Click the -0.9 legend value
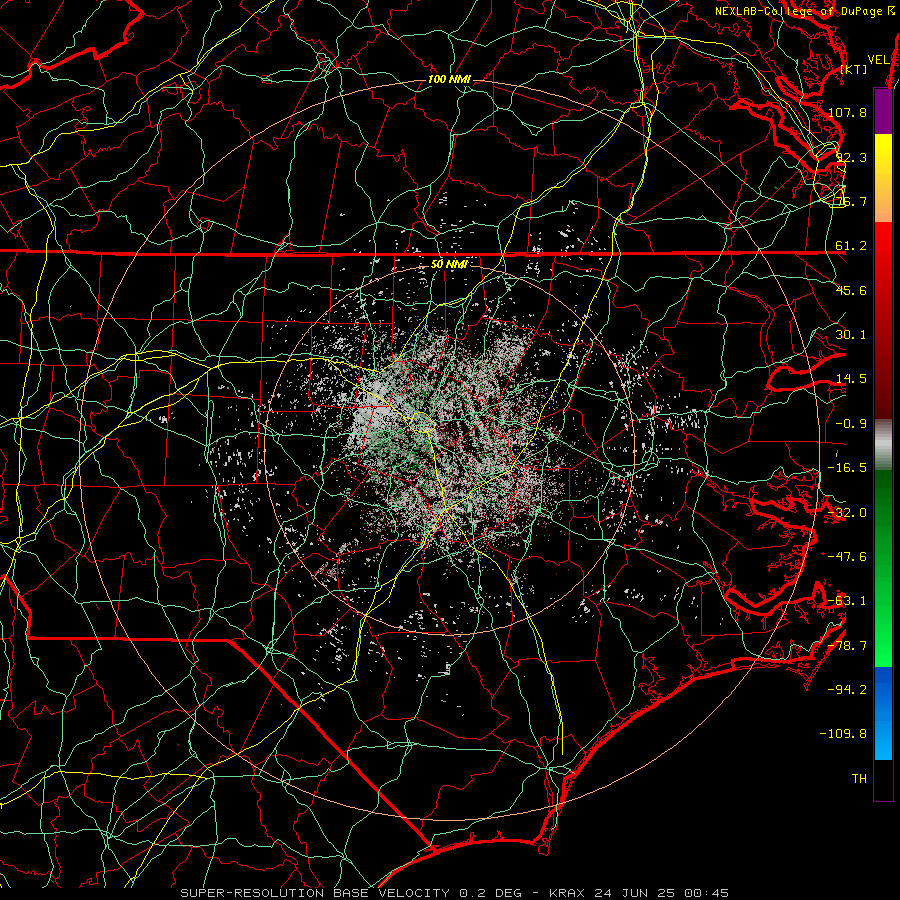 [851, 424]
